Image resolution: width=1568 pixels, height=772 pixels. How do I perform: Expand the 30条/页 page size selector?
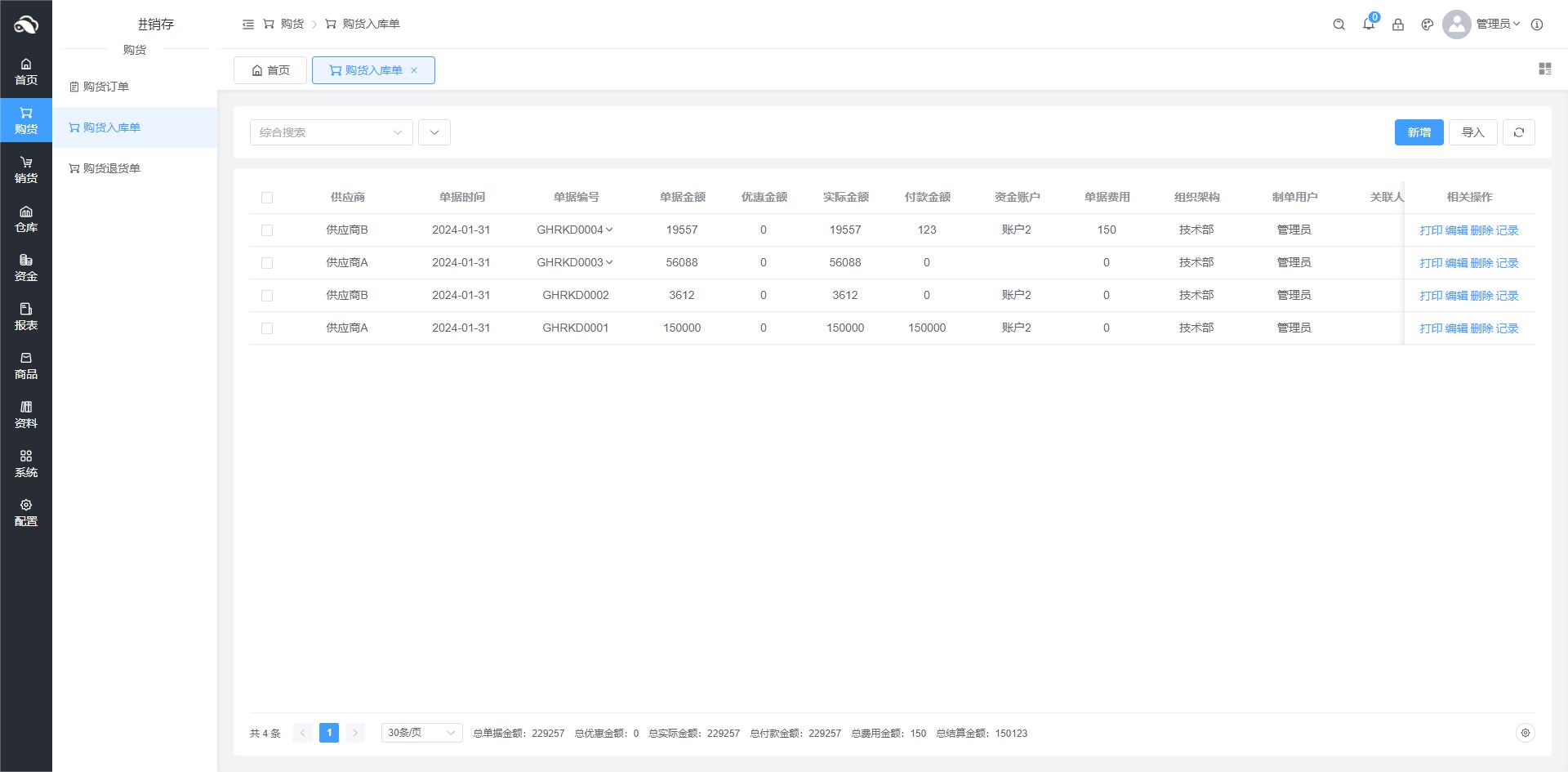[421, 733]
